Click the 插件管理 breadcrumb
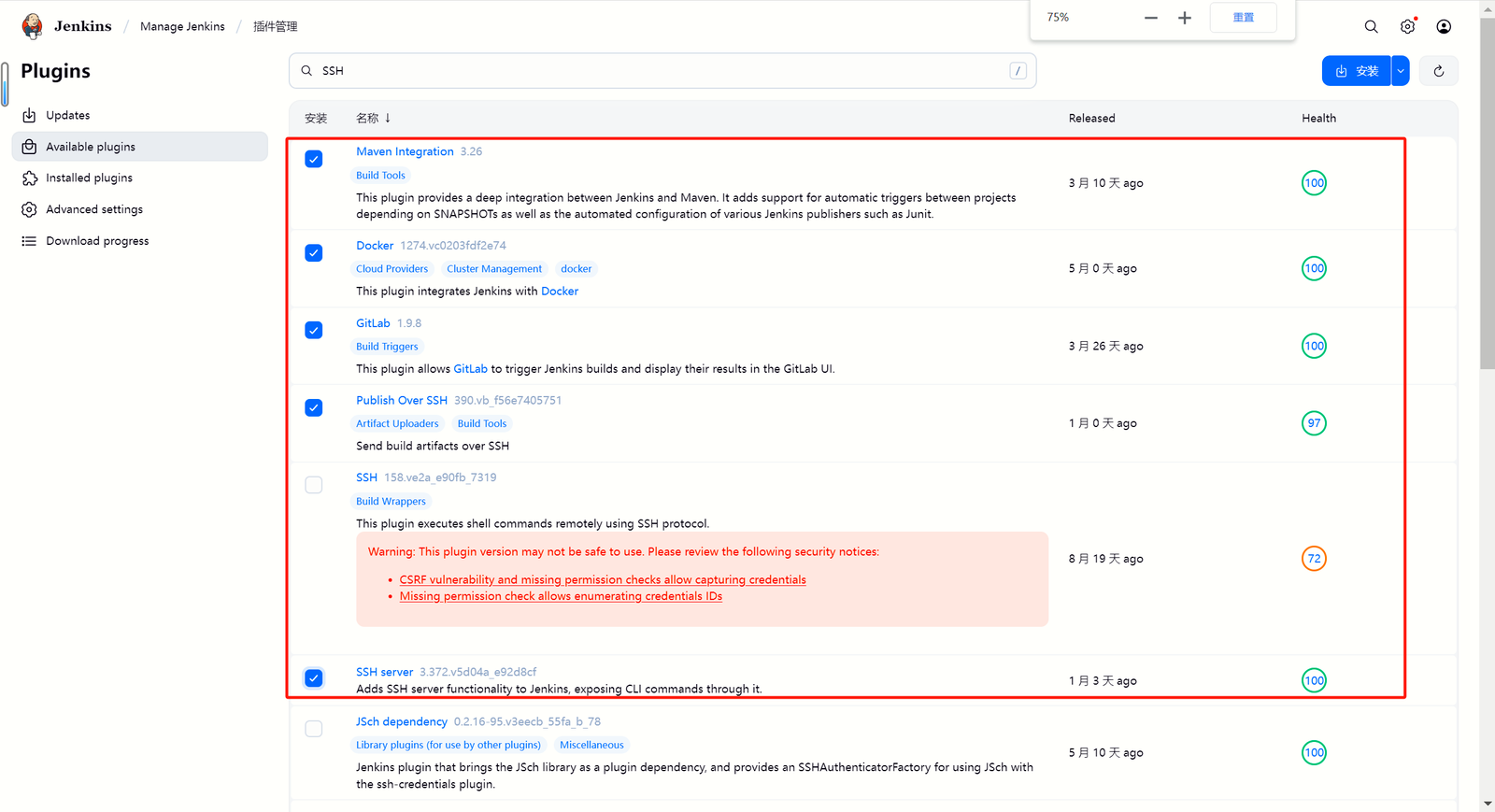Viewport: 1495px width, 812px height. 275,26
